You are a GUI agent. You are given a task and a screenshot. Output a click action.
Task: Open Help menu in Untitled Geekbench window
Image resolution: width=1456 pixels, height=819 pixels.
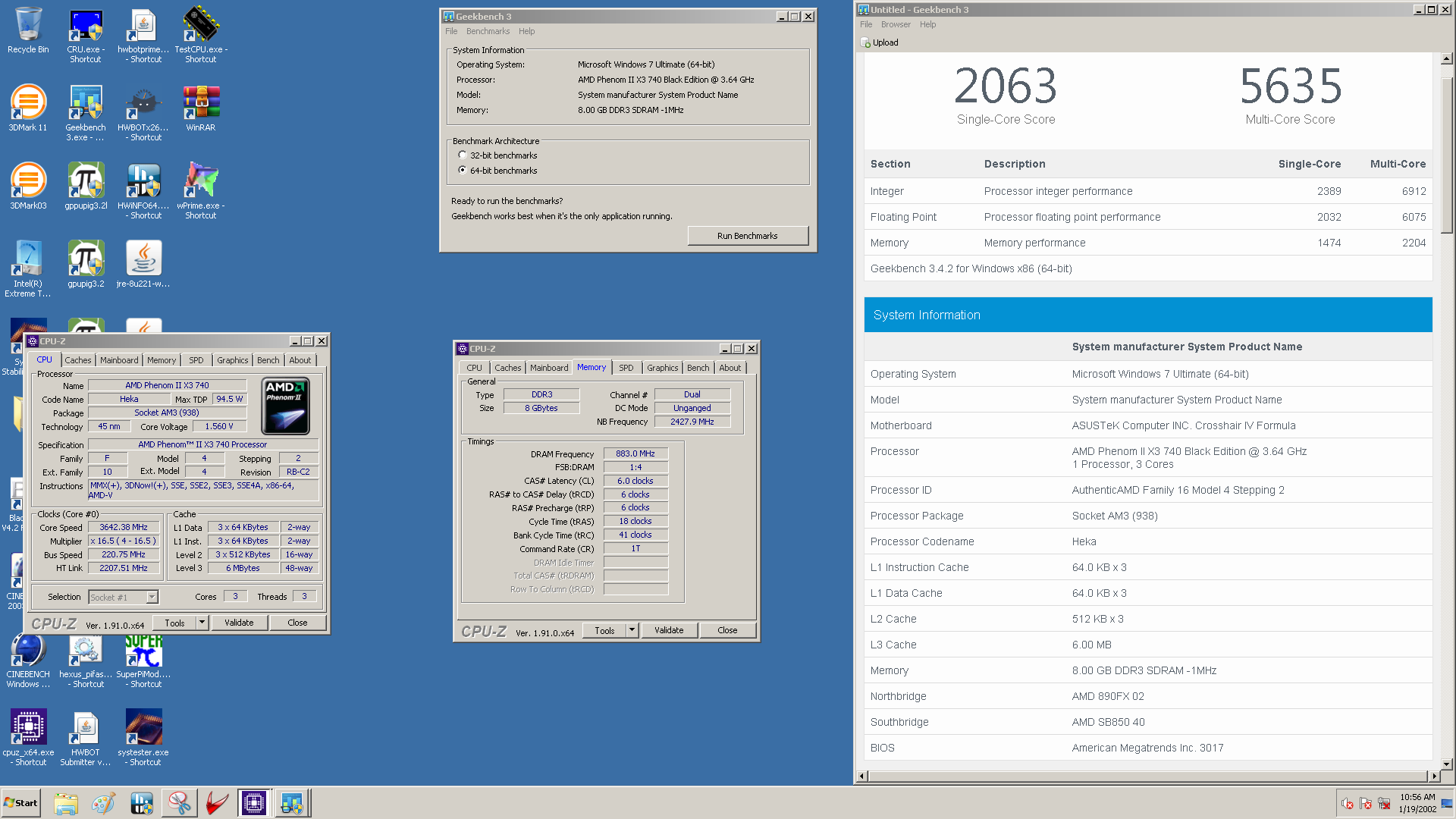(927, 24)
